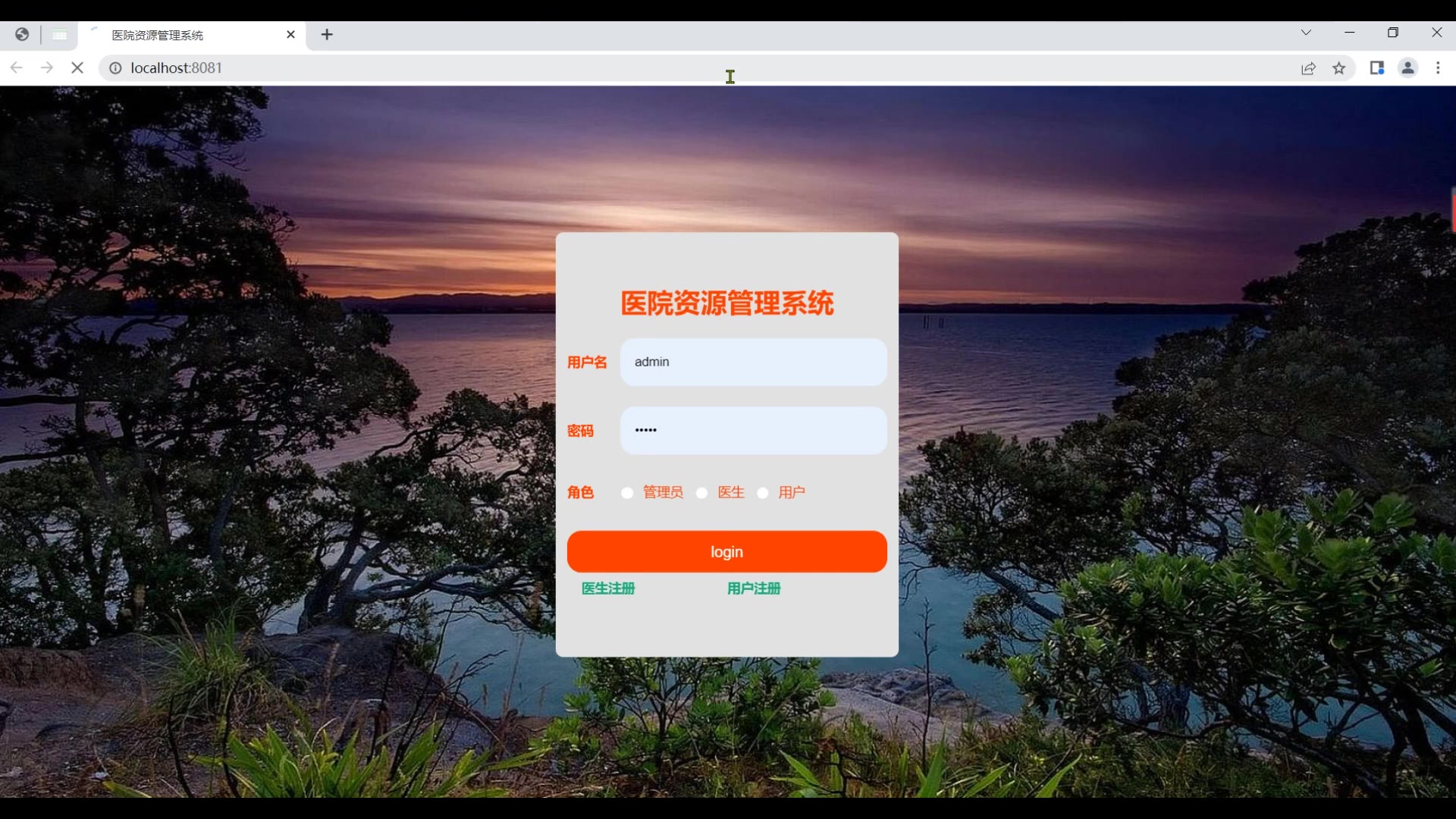Select the 医院资源管理系统 tab
This screenshot has width=1456, height=819.
tap(192, 35)
